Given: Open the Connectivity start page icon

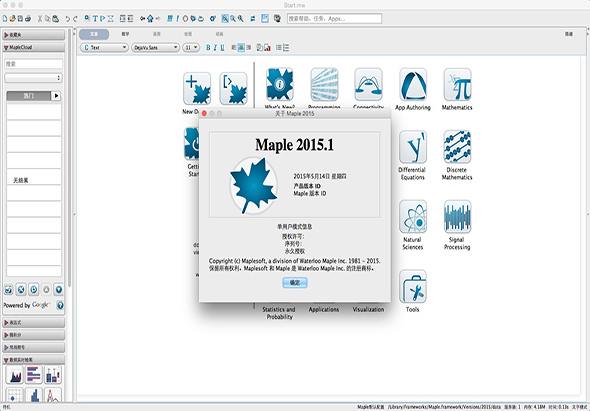Looking at the screenshot, I should pos(368,84).
